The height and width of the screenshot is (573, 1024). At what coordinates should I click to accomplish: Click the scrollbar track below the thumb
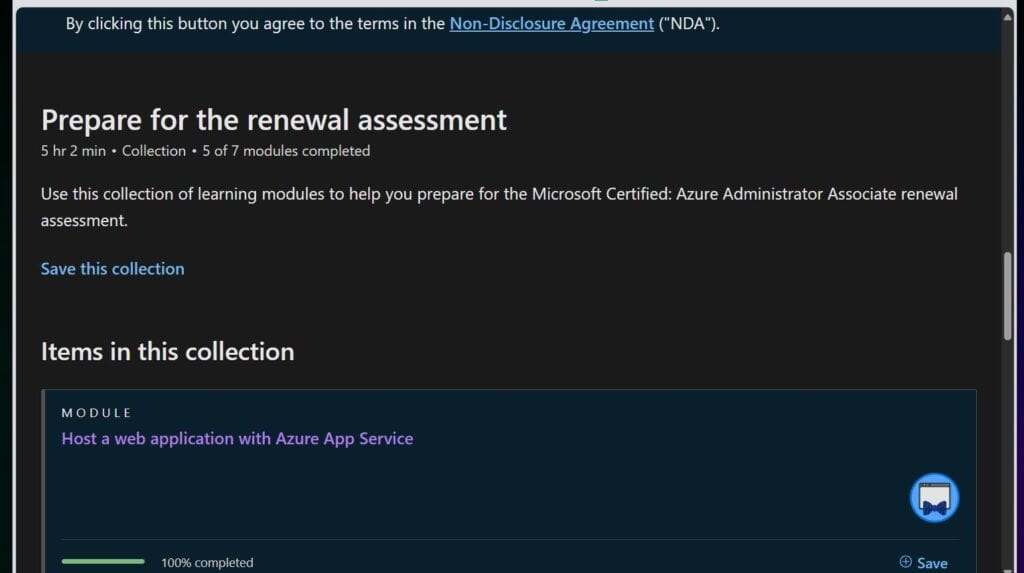(1008, 450)
